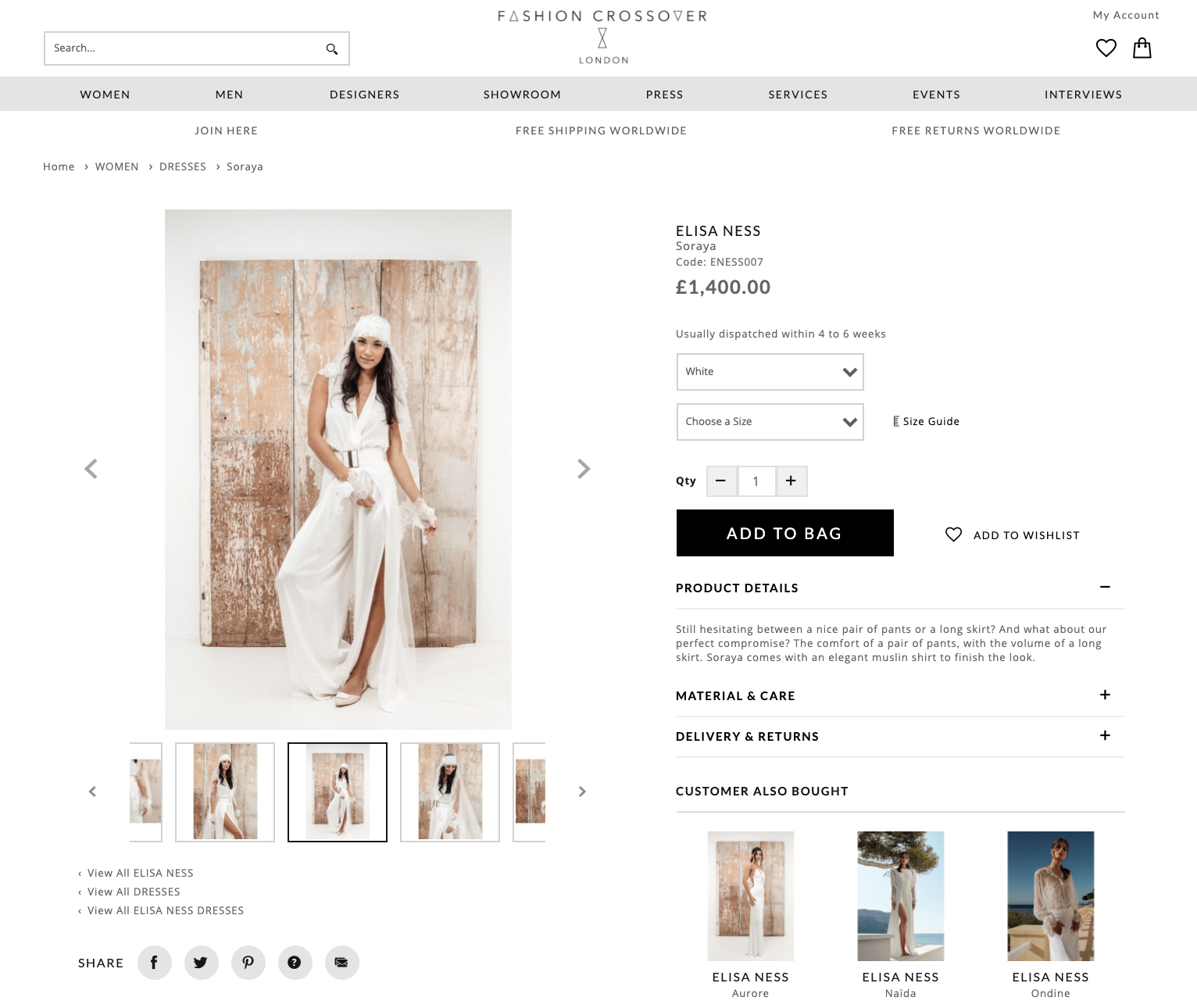The height and width of the screenshot is (1008, 1197).
Task: Click the search magnifier icon
Action: click(x=332, y=49)
